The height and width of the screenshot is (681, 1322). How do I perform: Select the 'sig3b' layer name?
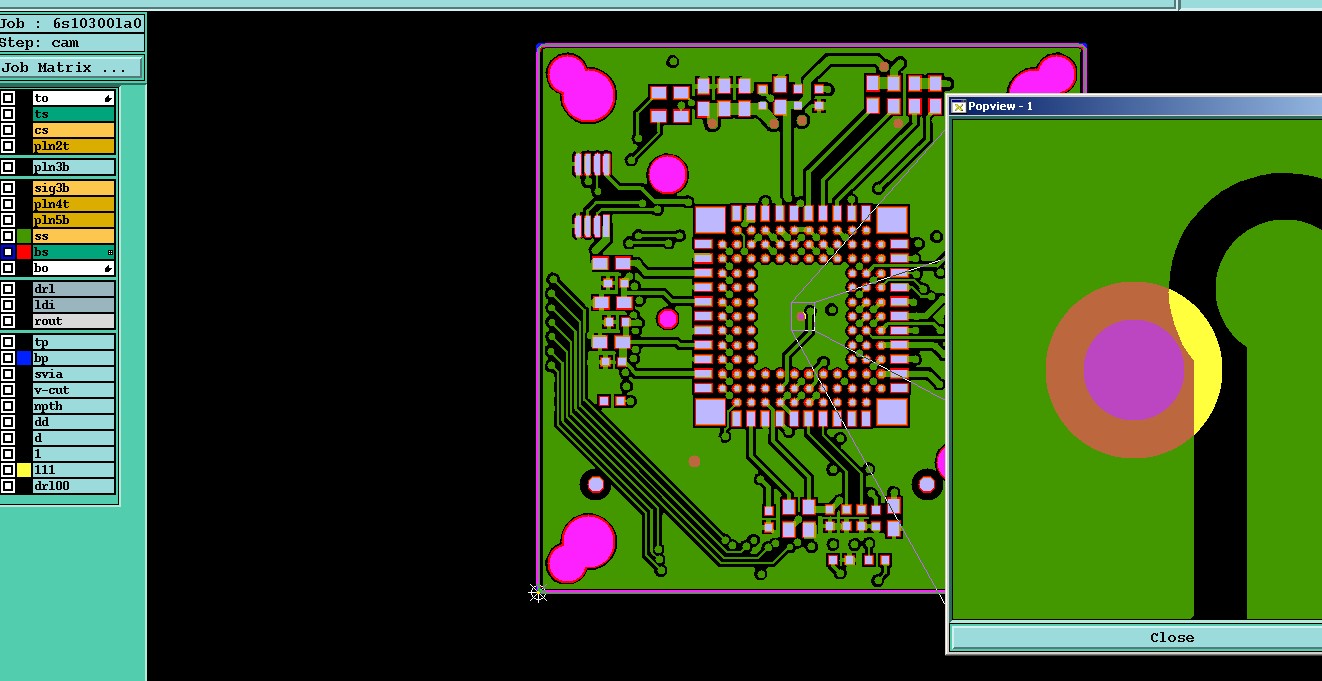pos(74,188)
